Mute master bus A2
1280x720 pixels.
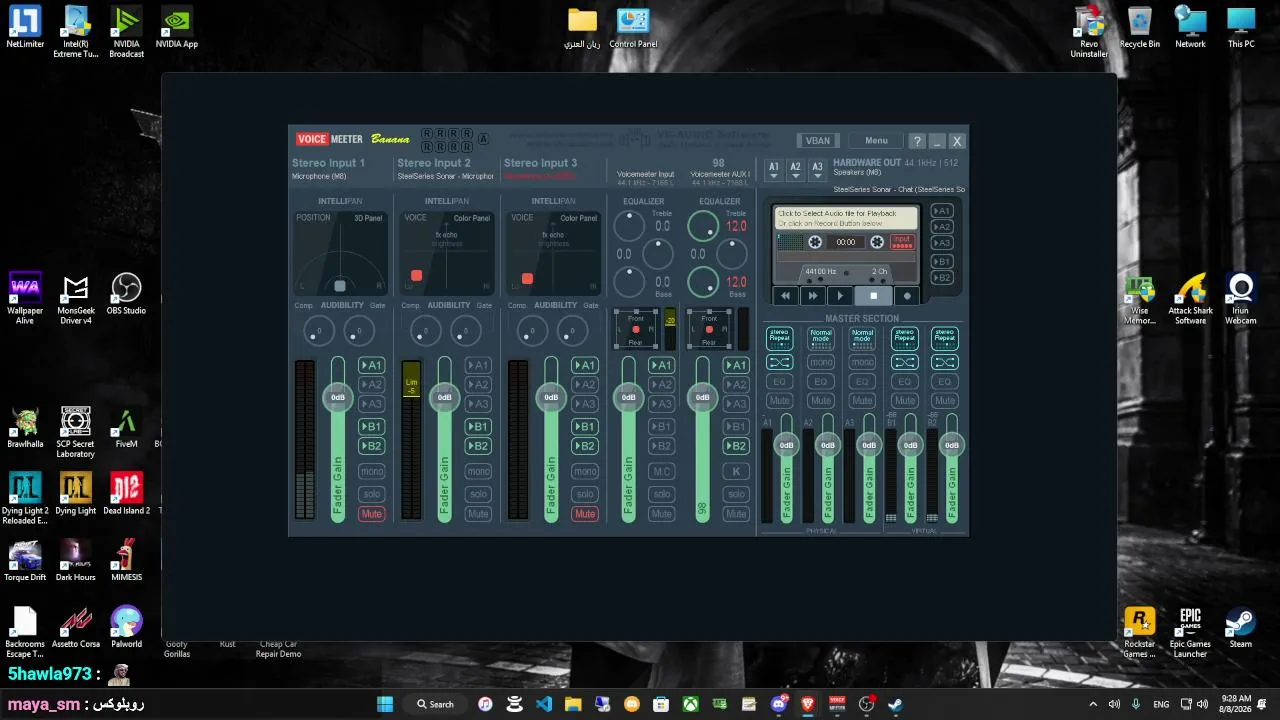click(821, 401)
